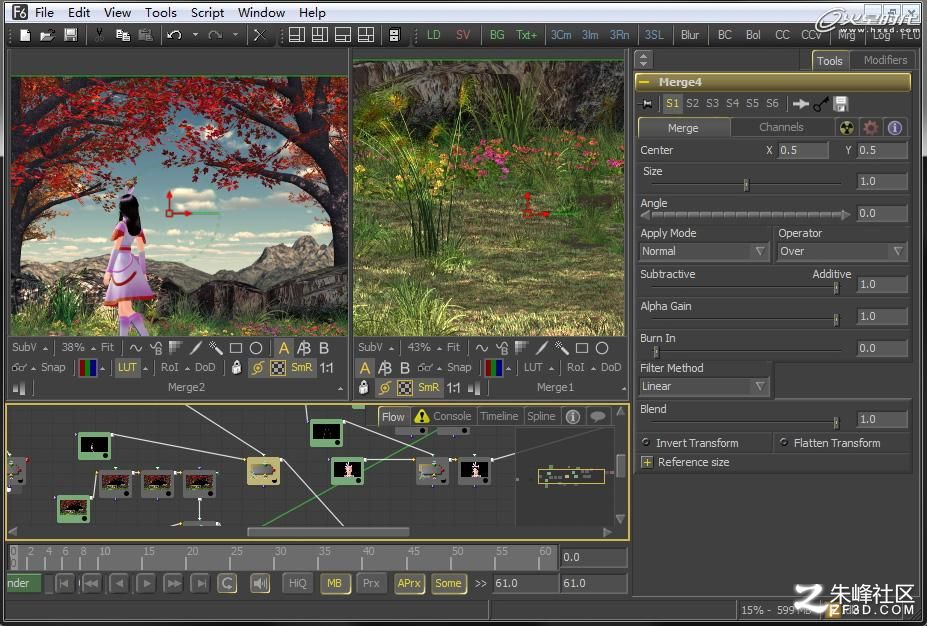
Task: Click the info icon beside Spline tab
Action: 572,416
